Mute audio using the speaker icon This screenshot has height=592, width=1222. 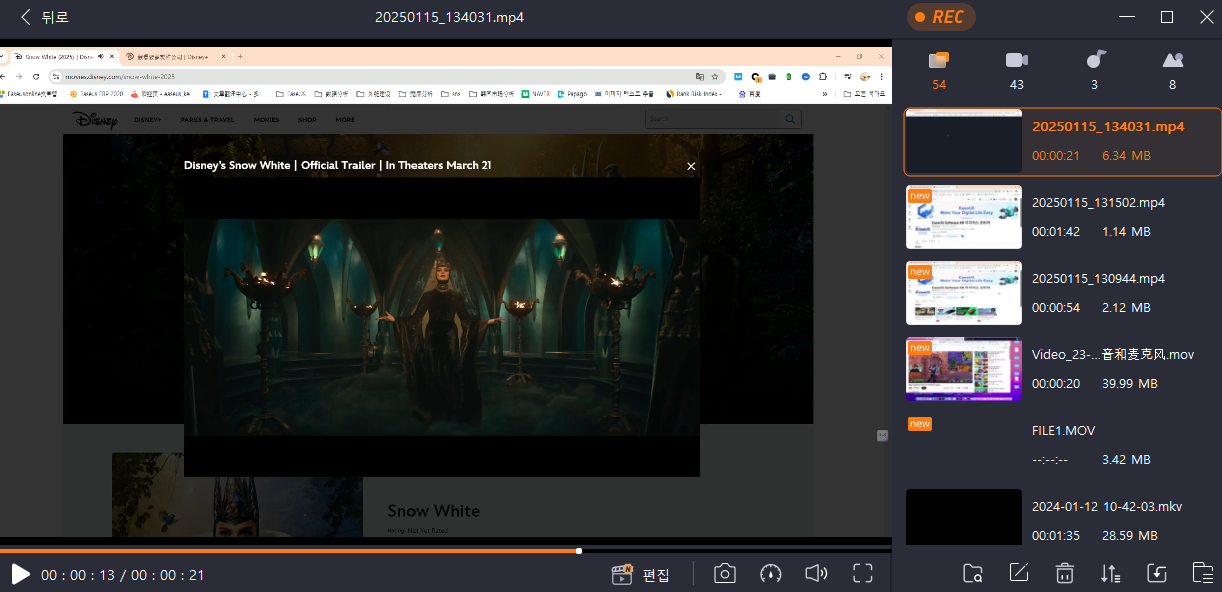(x=816, y=573)
